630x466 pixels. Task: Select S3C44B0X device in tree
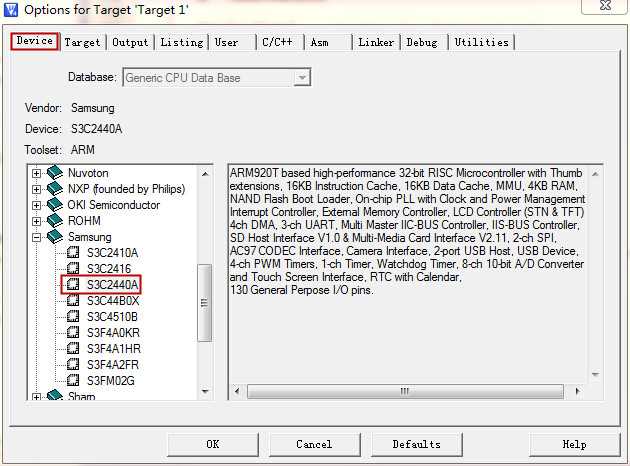click(x=113, y=300)
